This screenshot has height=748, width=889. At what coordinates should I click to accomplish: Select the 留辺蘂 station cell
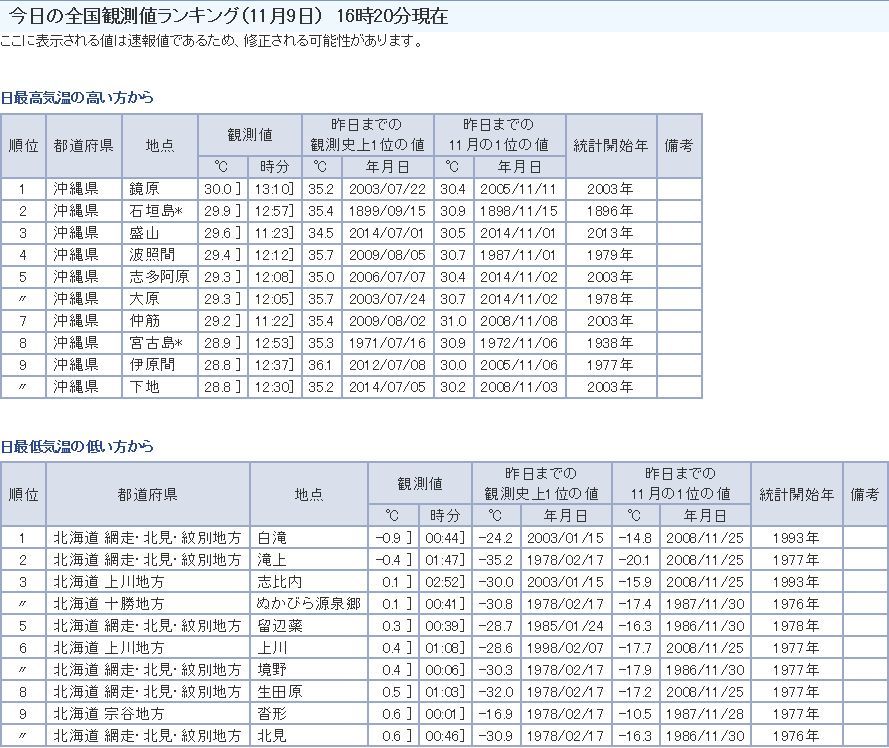tap(278, 626)
